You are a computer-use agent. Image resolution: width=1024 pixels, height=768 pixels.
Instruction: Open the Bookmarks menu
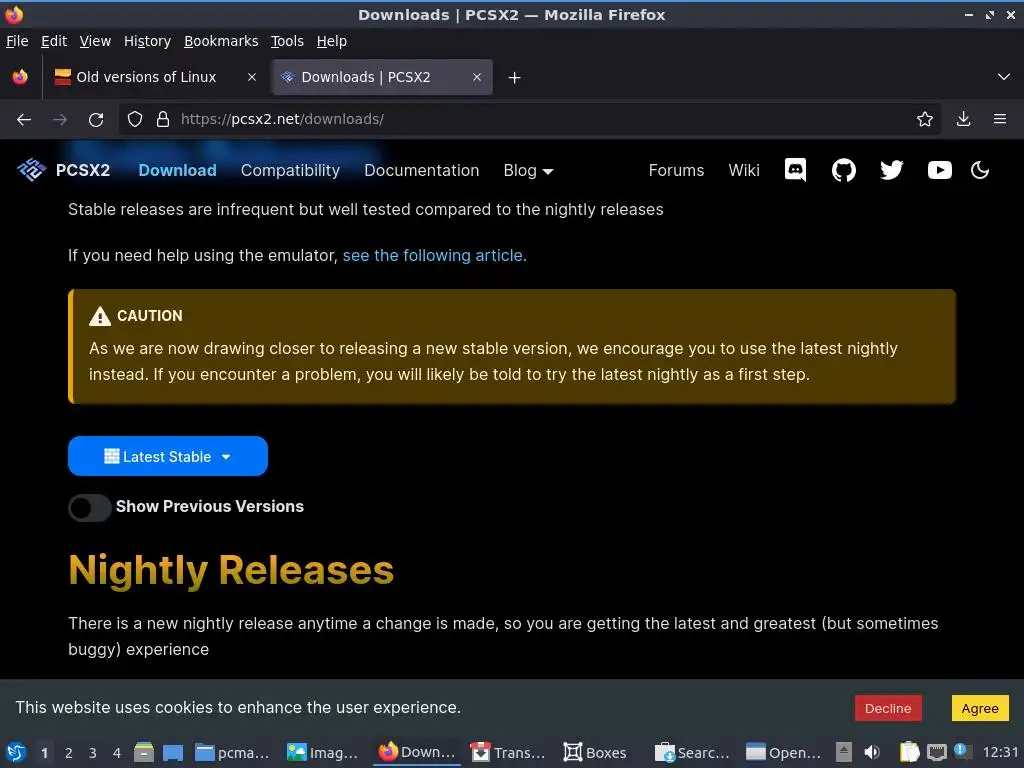click(221, 41)
